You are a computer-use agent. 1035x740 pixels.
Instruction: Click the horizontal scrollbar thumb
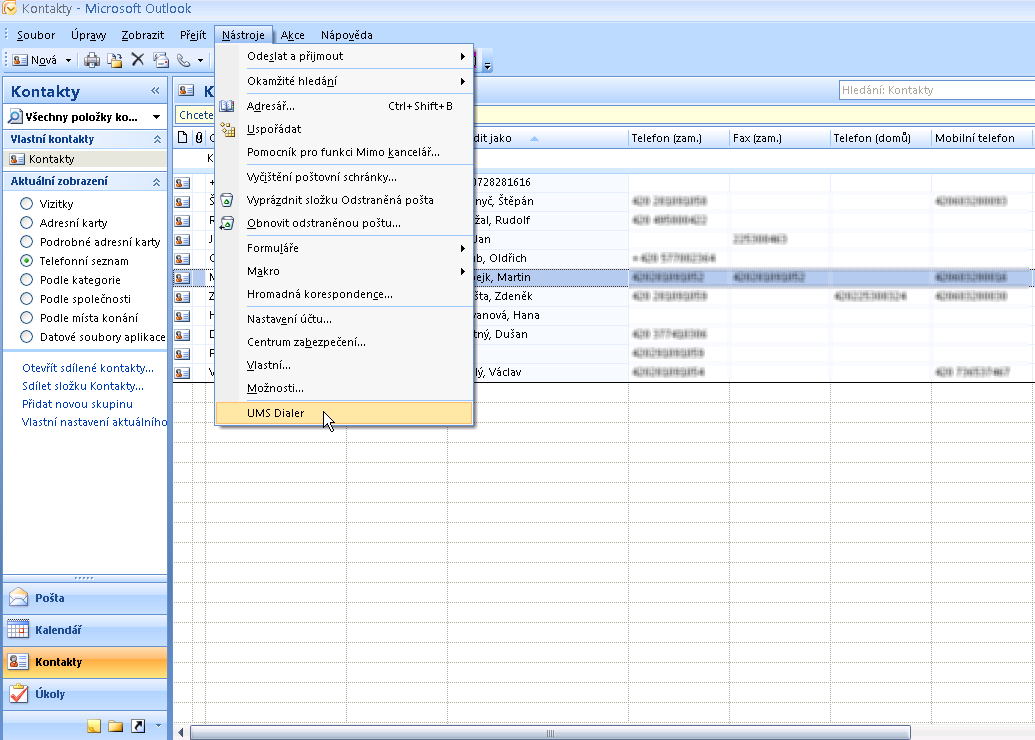[550, 733]
